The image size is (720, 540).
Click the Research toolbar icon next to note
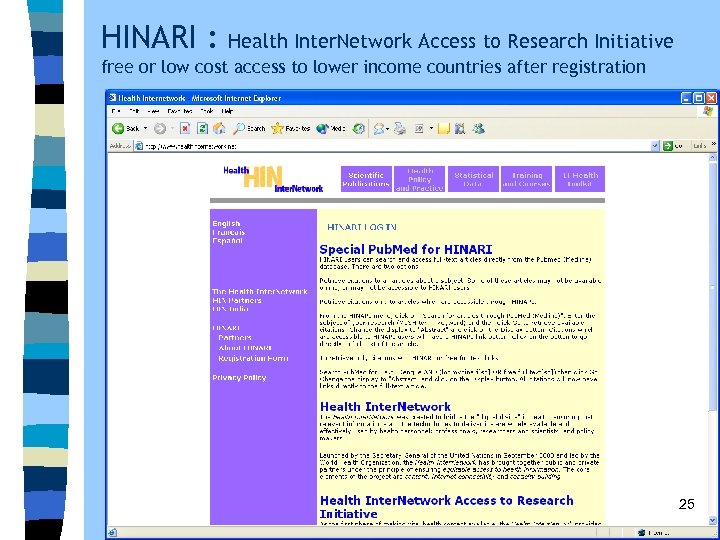tap(460, 129)
